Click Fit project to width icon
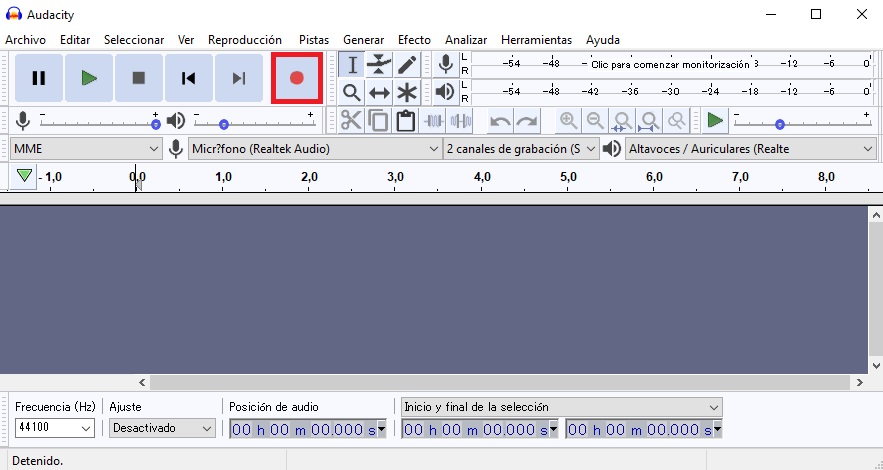This screenshot has width=883, height=470. click(649, 120)
